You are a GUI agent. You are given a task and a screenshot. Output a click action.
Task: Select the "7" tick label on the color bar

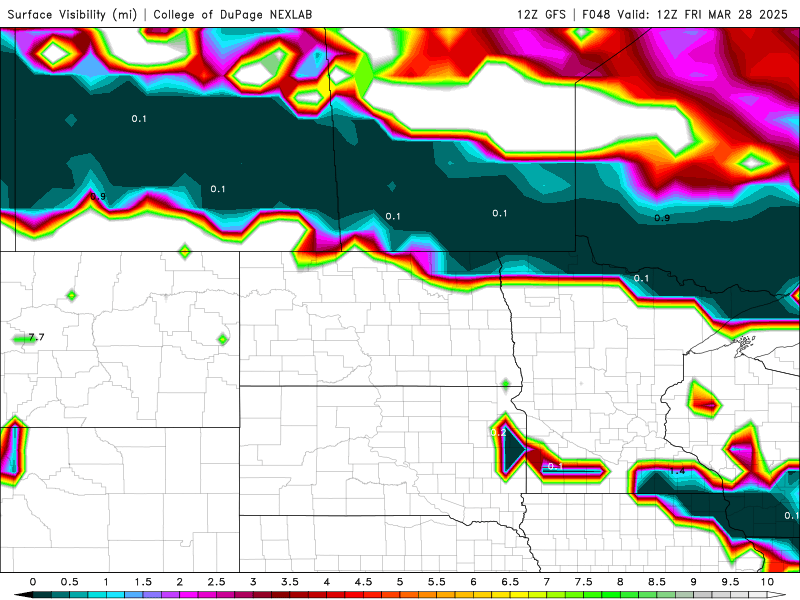pyautogui.click(x=546, y=582)
